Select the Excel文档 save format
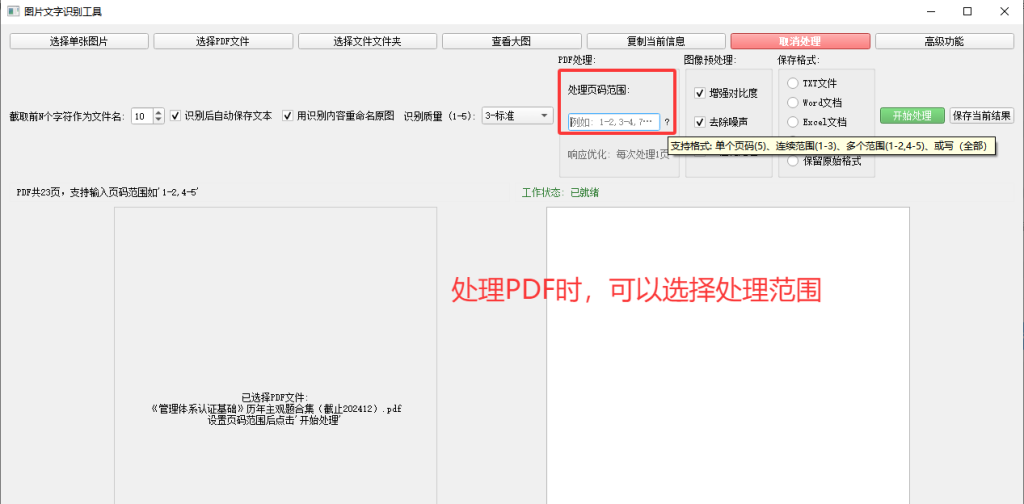 point(818,121)
